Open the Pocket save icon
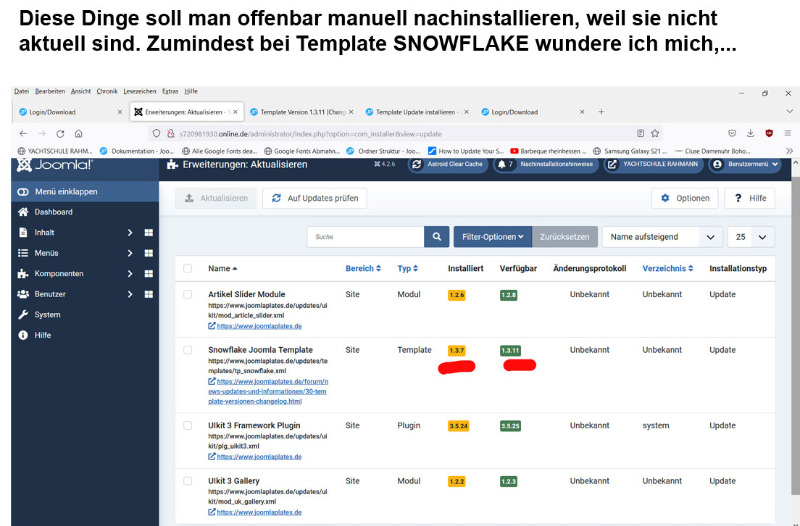 coord(732,133)
